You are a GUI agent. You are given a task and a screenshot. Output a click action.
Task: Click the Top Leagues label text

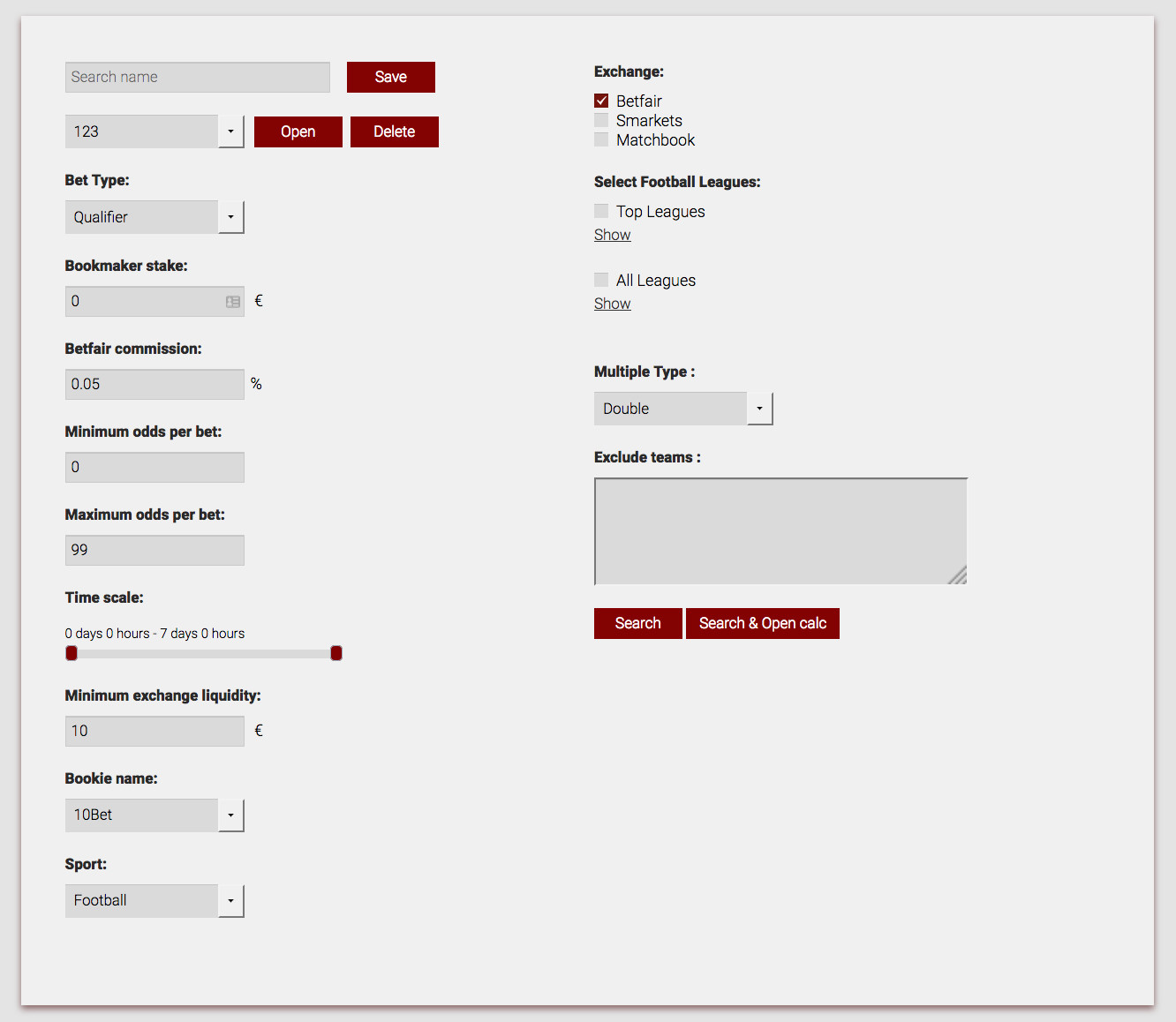[660, 212]
